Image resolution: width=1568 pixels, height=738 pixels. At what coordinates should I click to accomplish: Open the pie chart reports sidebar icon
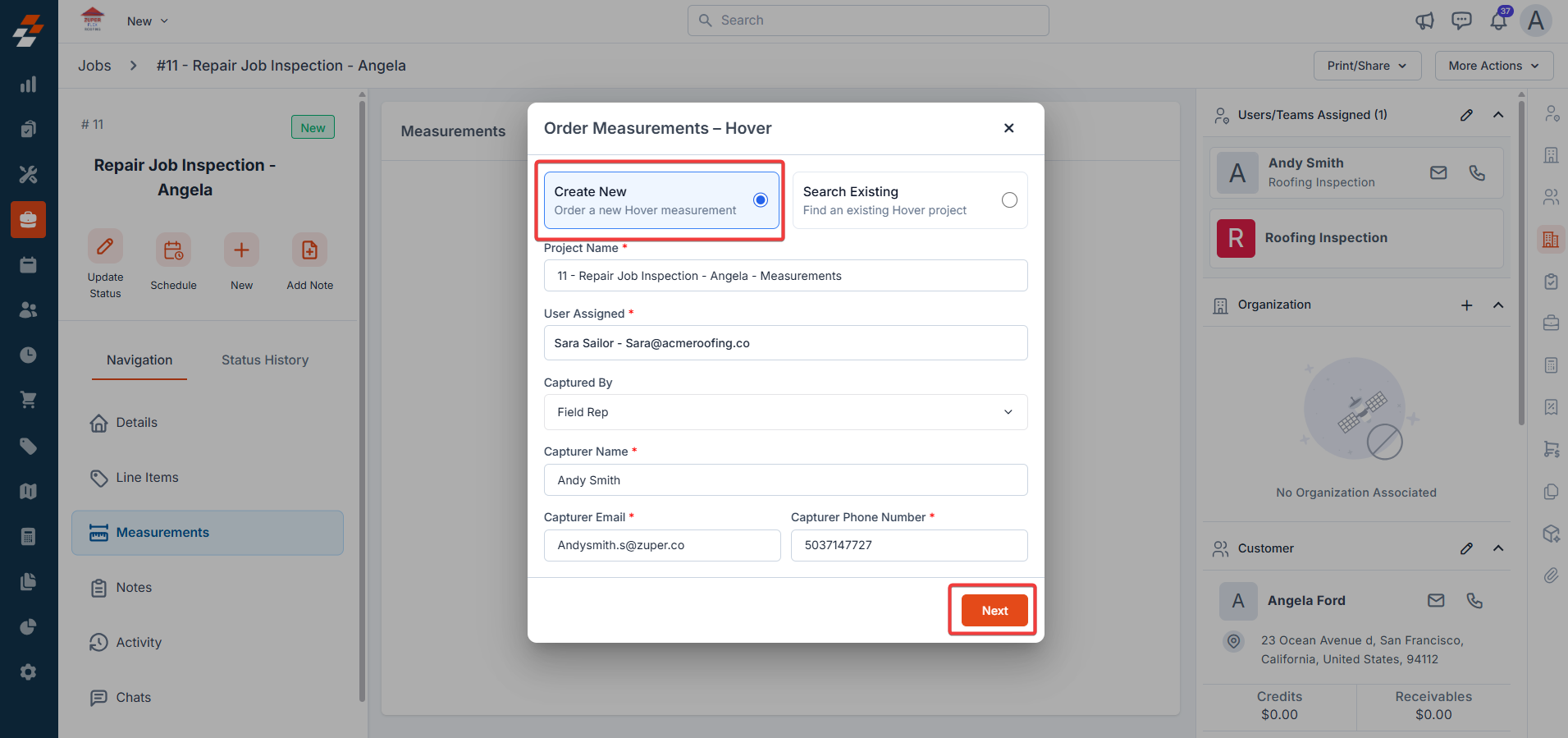(x=28, y=627)
